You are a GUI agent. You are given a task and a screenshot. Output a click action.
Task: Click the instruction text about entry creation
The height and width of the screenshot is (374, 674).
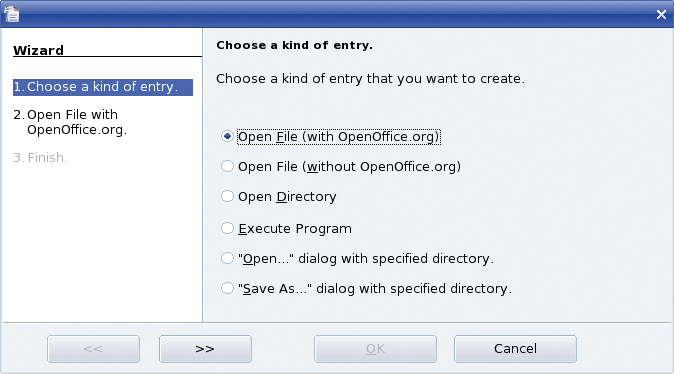(370, 79)
